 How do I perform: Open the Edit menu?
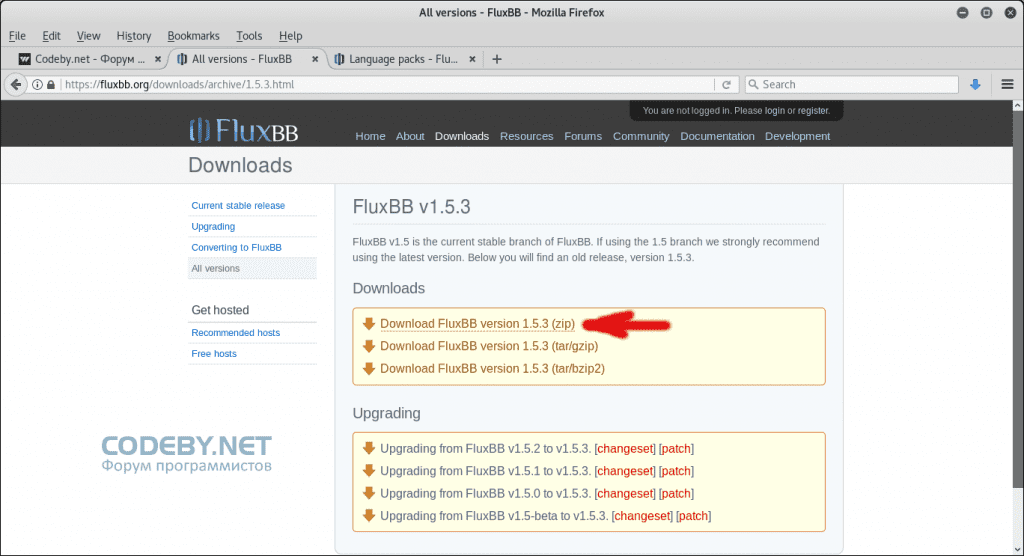[x=51, y=36]
